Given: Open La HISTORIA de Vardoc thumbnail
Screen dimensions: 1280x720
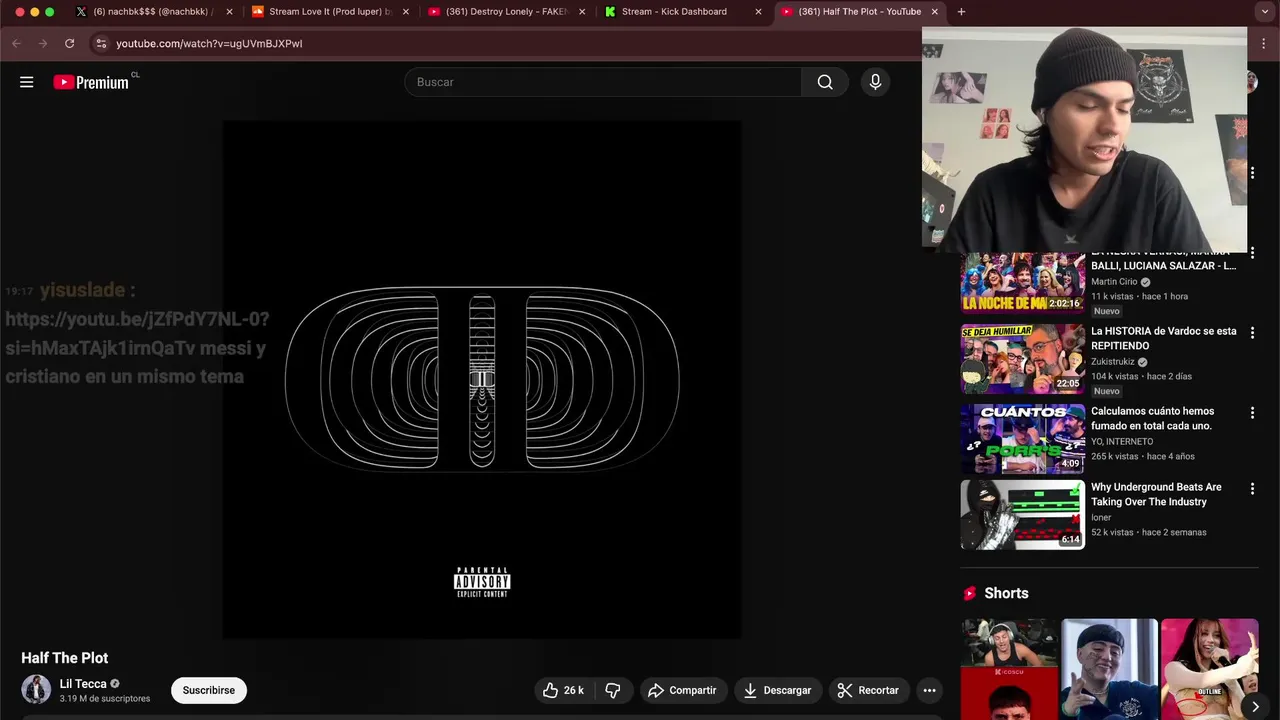Looking at the screenshot, I should click(1023, 359).
